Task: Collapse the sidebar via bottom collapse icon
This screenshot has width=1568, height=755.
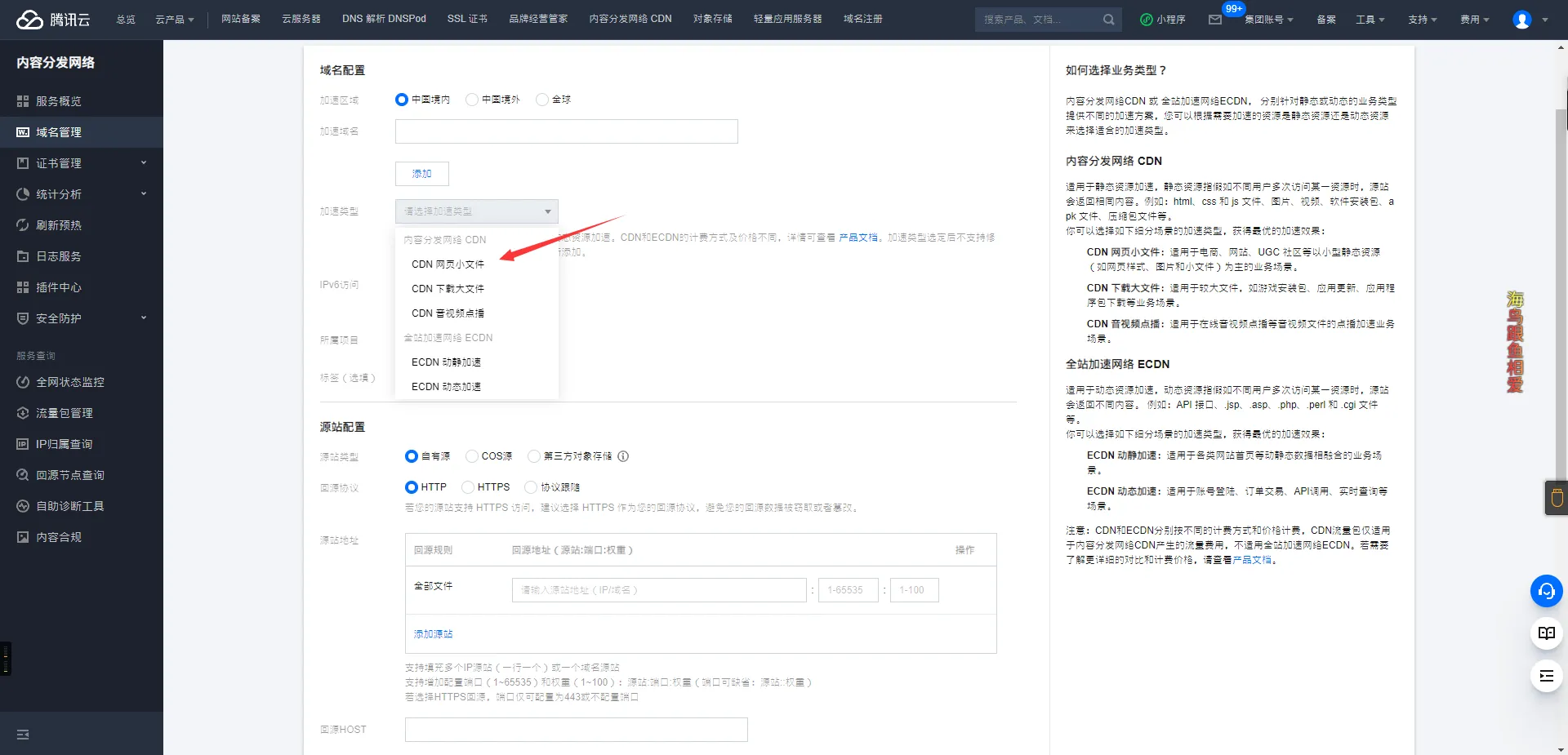Action: coord(22,735)
